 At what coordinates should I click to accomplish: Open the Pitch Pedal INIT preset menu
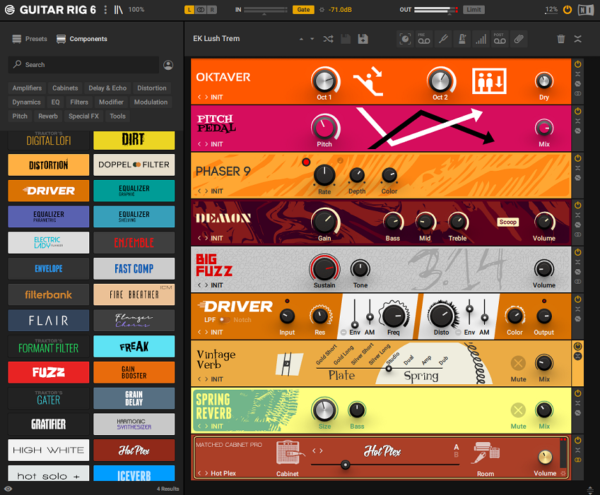(217, 144)
